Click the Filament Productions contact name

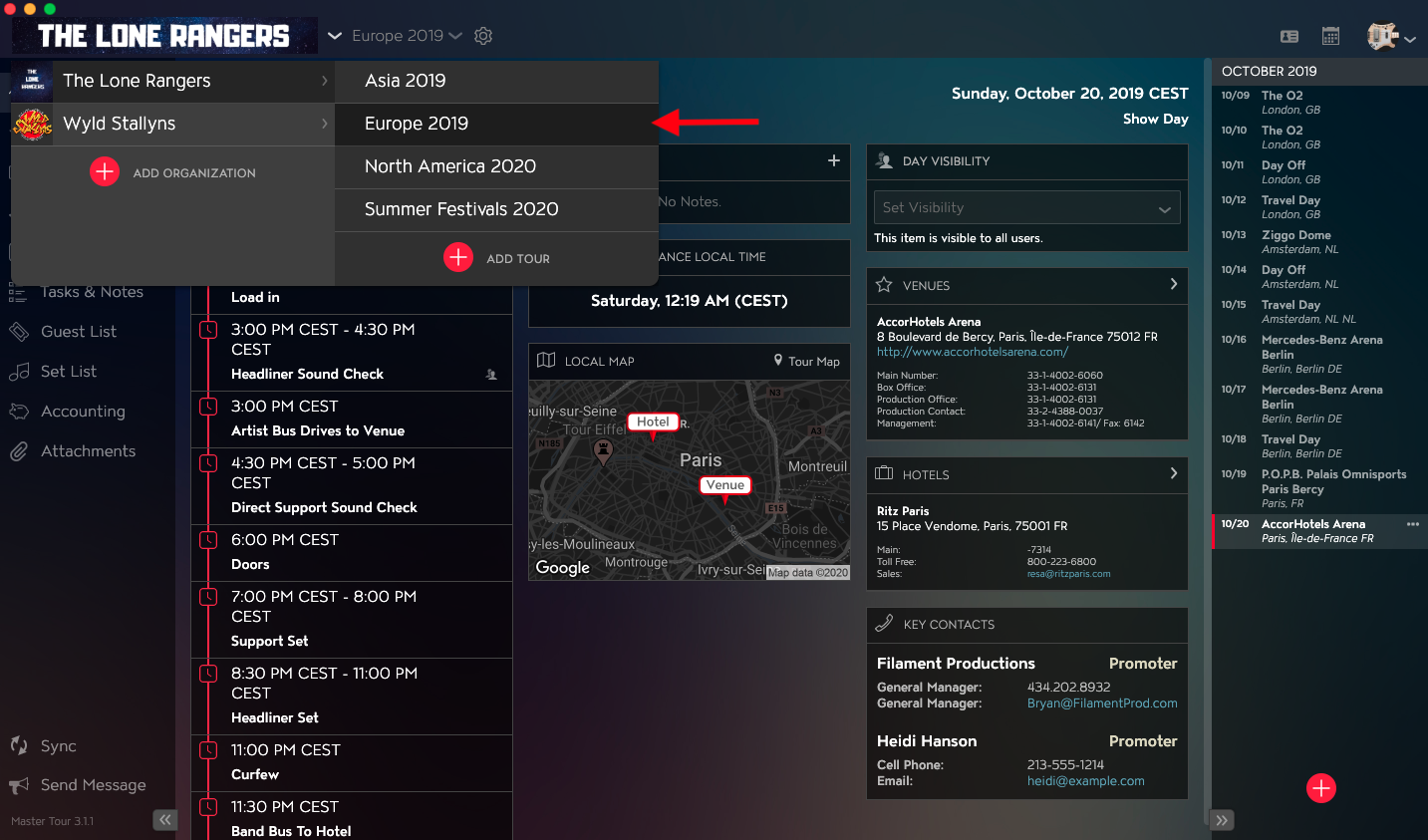956,664
